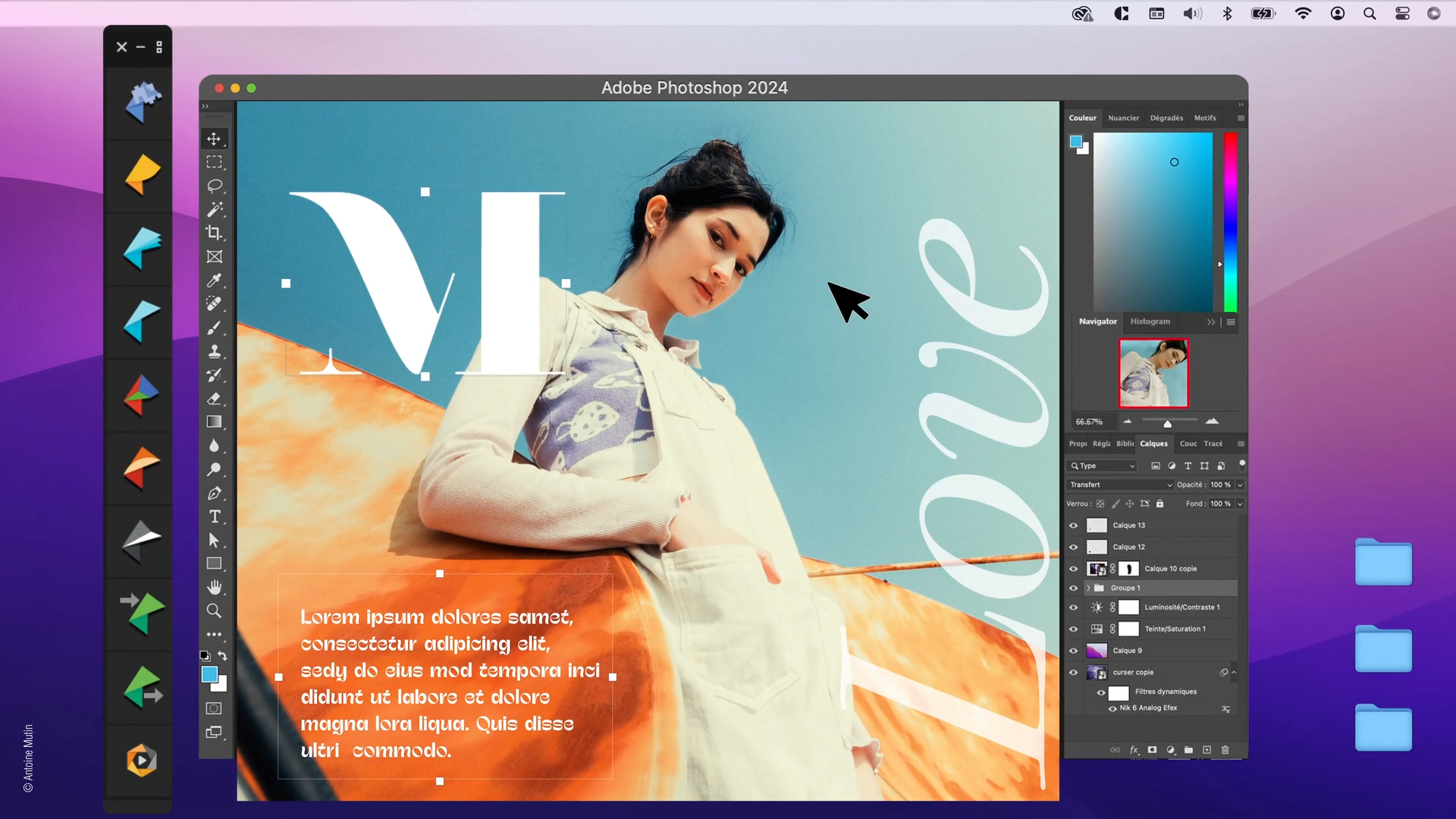
Task: Swap foreground and background colors
Action: click(x=223, y=656)
